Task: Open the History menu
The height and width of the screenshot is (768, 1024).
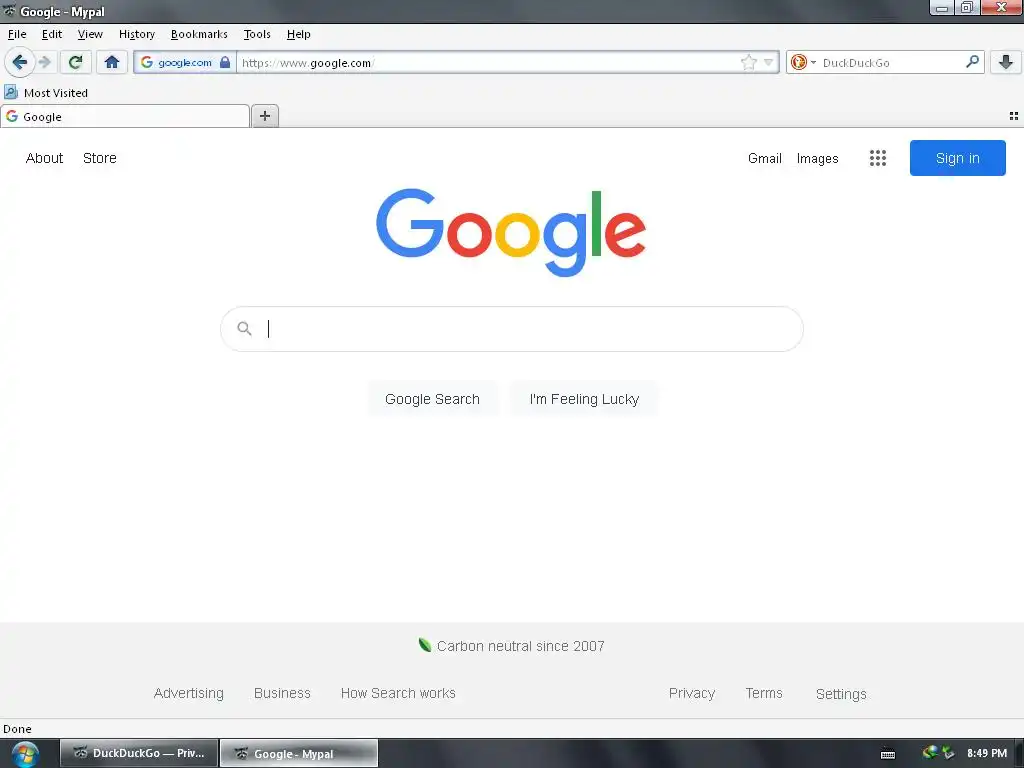Action: point(136,35)
